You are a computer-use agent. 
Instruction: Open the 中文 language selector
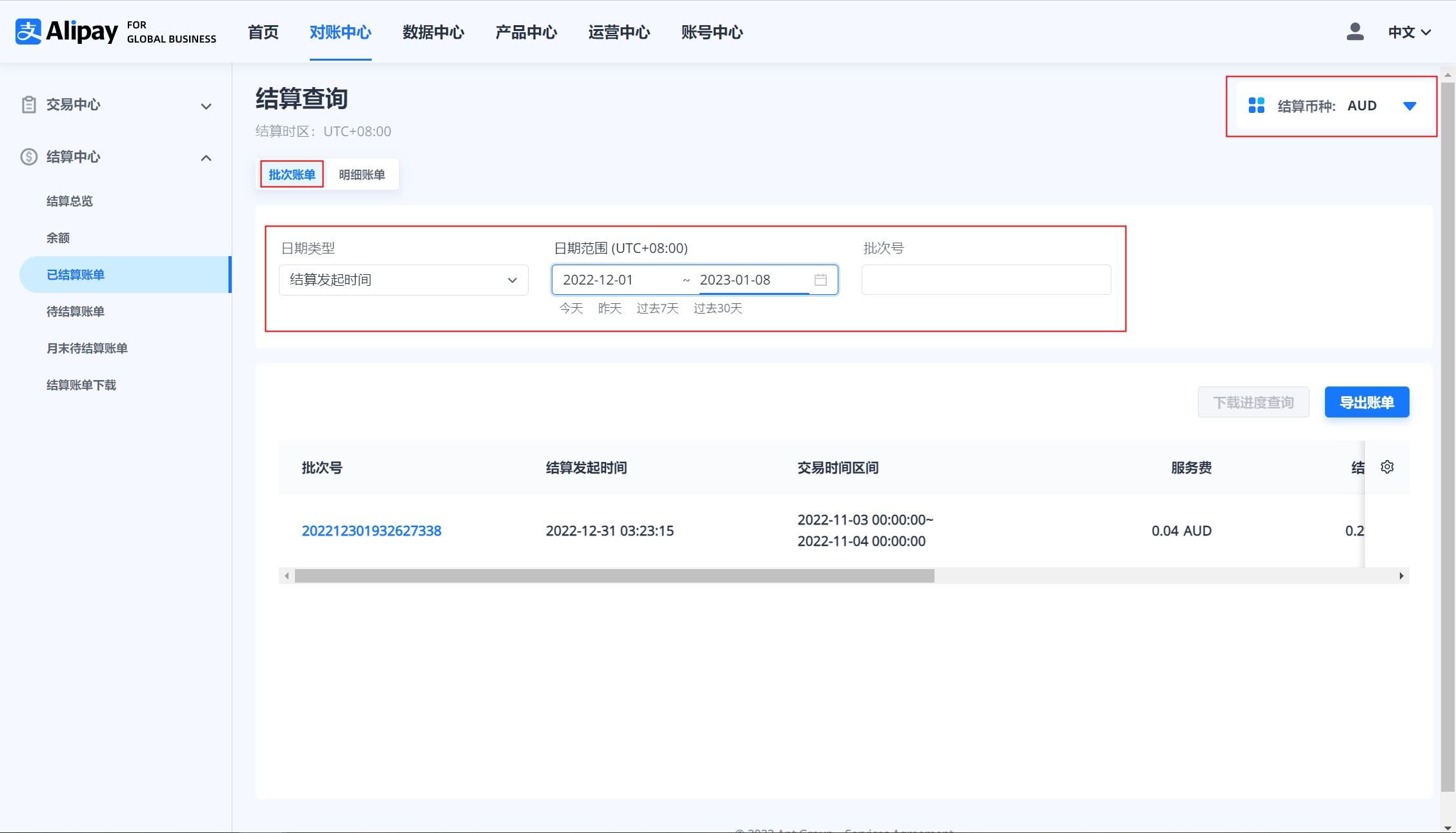tap(1410, 32)
